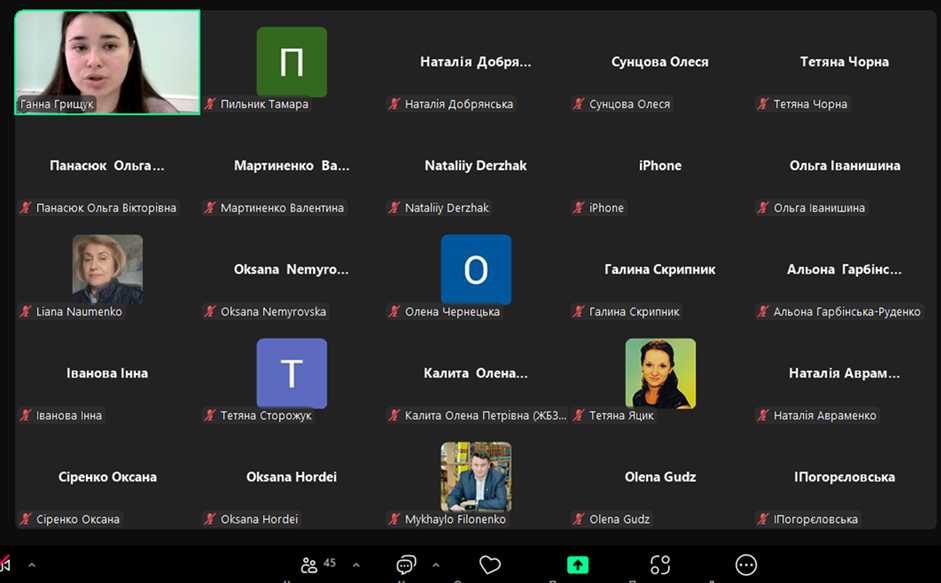Viewport: 941px width, 583px height.
Task: Select Ганна Грищук's active video tile
Action: pyautogui.click(x=107, y=62)
